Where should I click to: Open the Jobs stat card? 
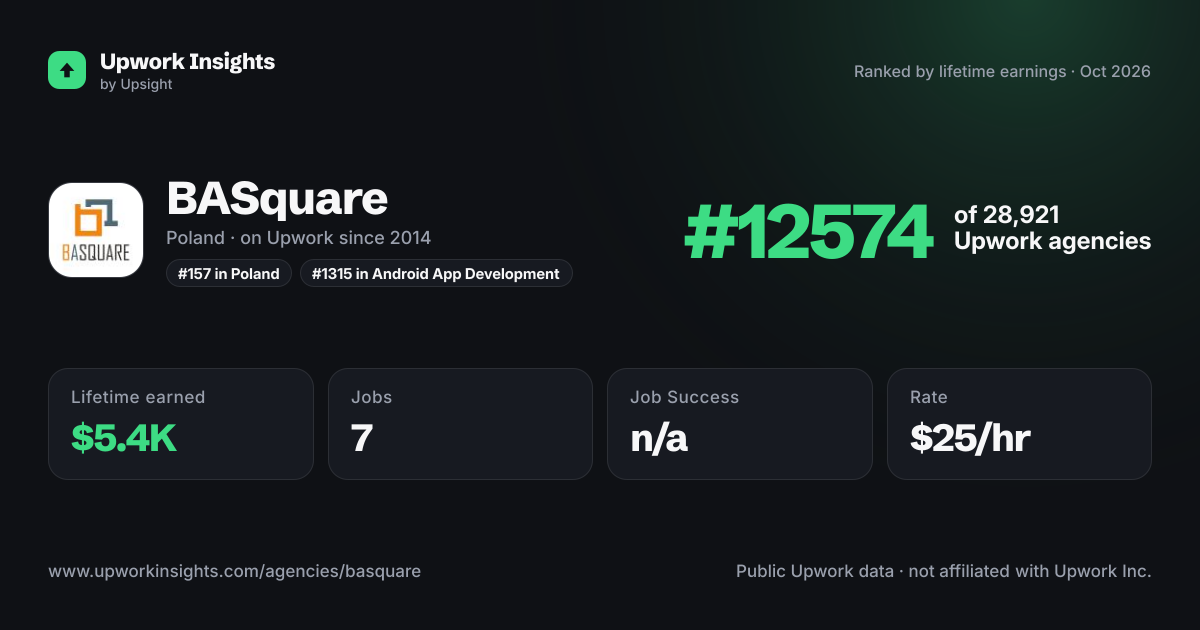click(x=460, y=424)
